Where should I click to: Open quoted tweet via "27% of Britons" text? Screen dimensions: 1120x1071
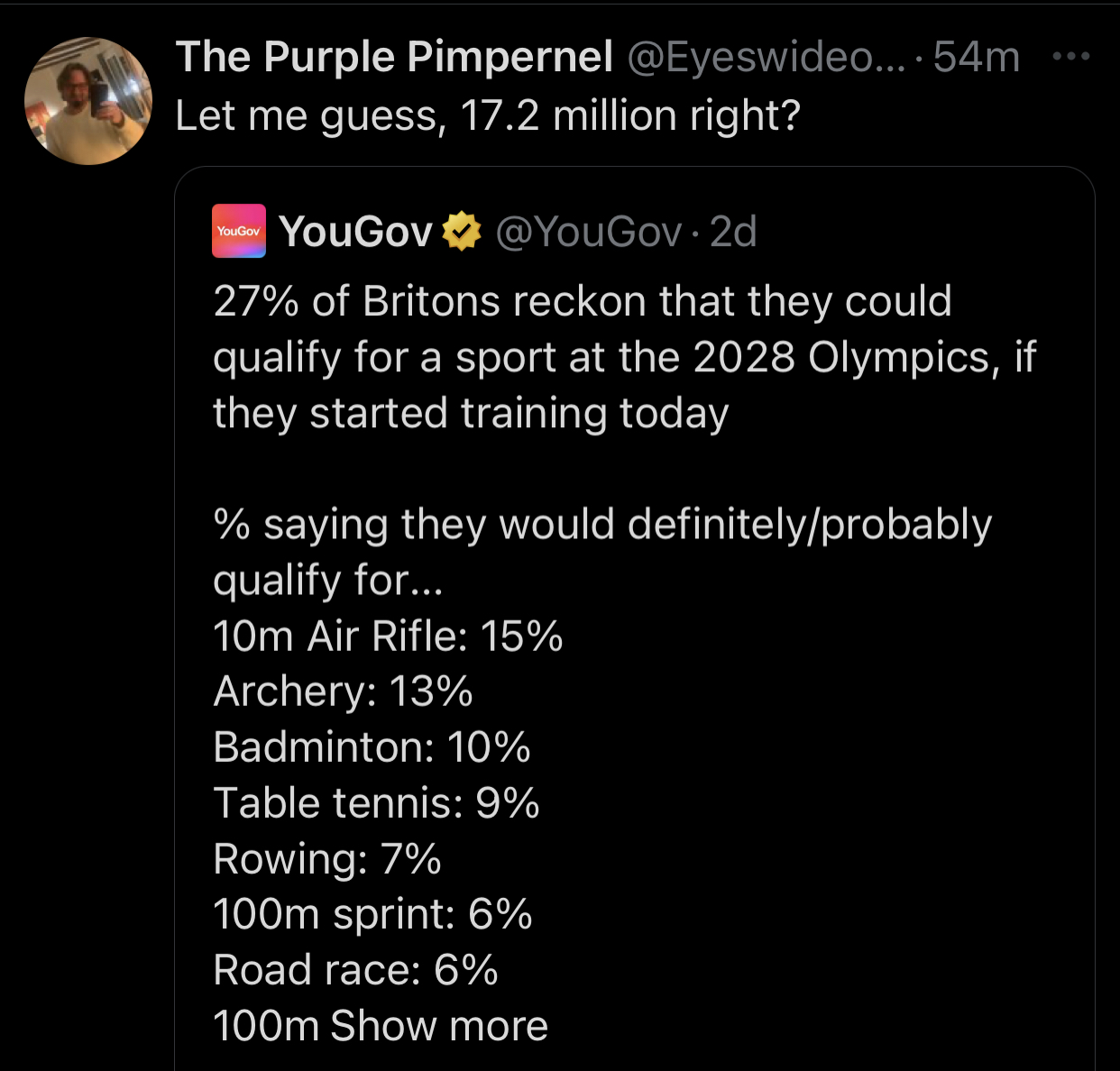point(583,301)
